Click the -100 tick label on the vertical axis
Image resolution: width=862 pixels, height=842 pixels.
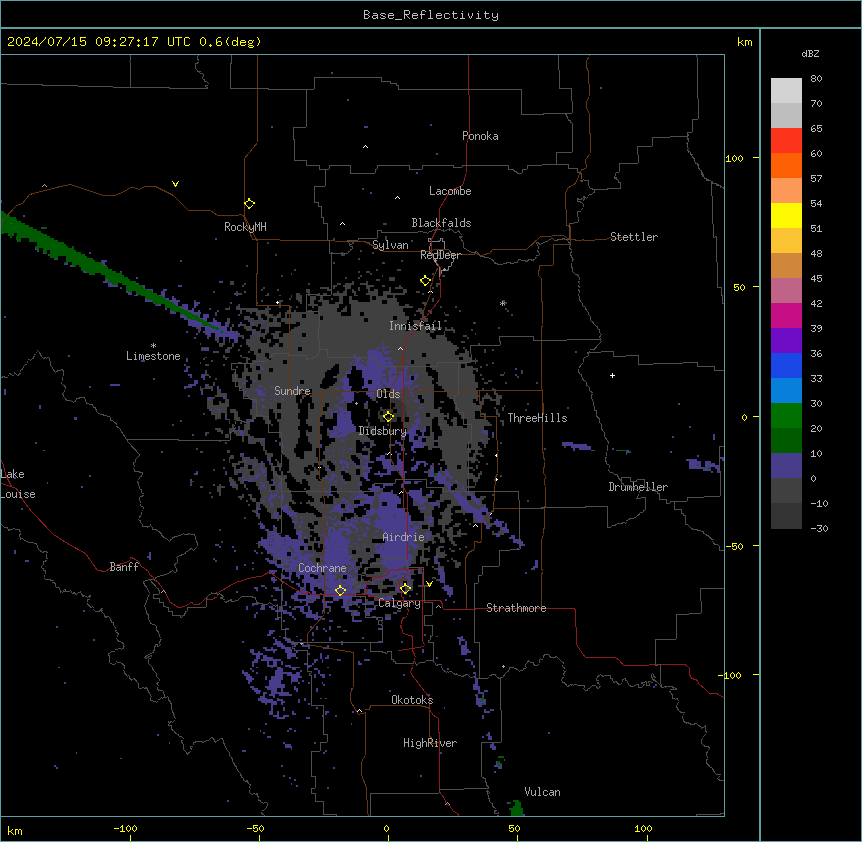731,675
